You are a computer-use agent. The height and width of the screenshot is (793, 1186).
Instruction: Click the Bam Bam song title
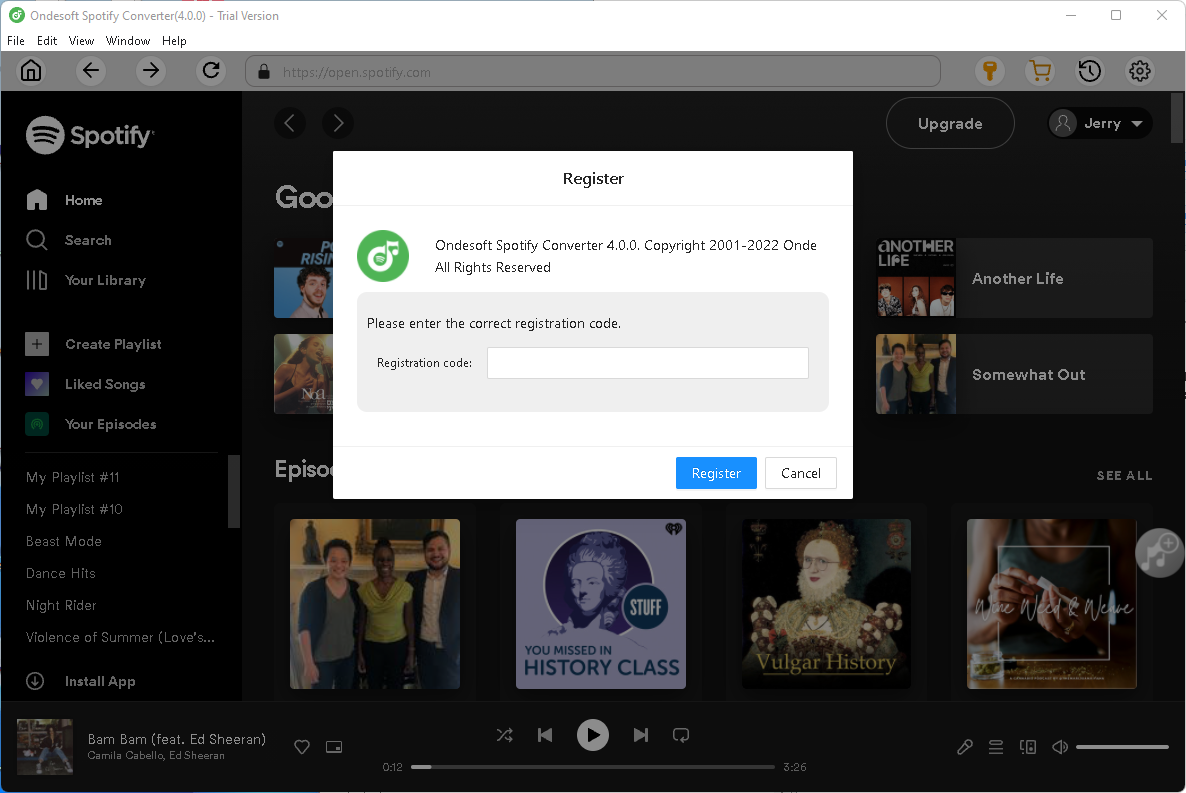[176, 739]
